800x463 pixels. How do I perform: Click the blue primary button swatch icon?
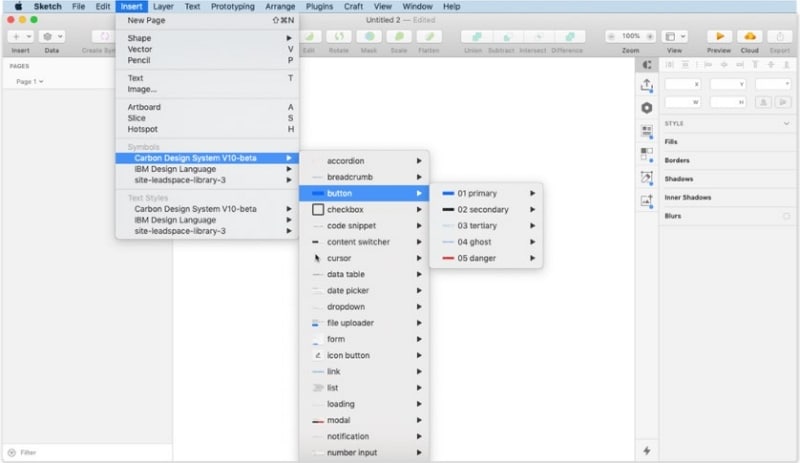point(448,193)
